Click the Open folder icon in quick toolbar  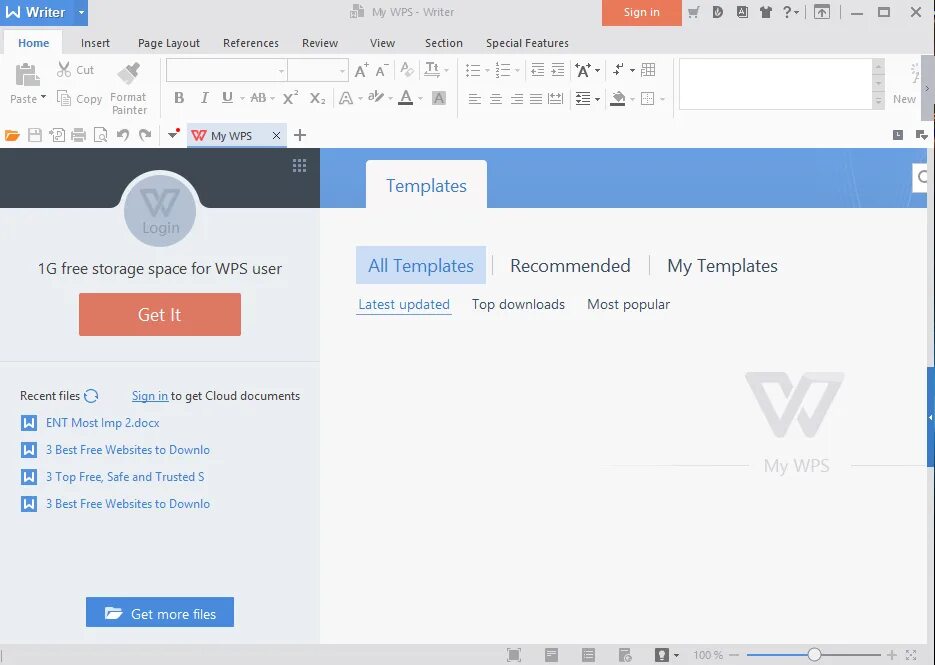[12, 135]
